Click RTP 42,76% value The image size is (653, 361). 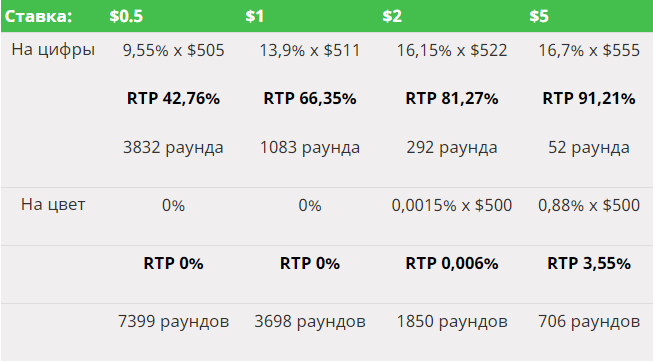click(173, 99)
